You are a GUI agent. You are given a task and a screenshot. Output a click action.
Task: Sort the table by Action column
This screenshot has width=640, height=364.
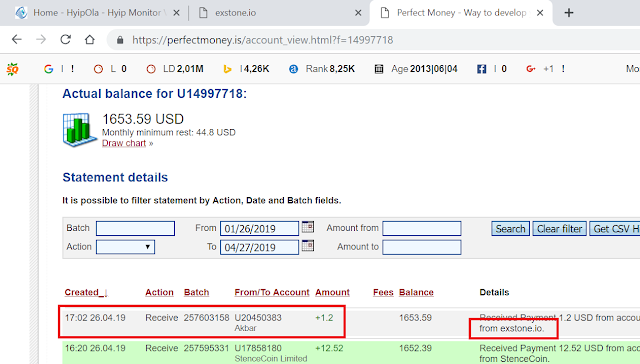click(159, 292)
